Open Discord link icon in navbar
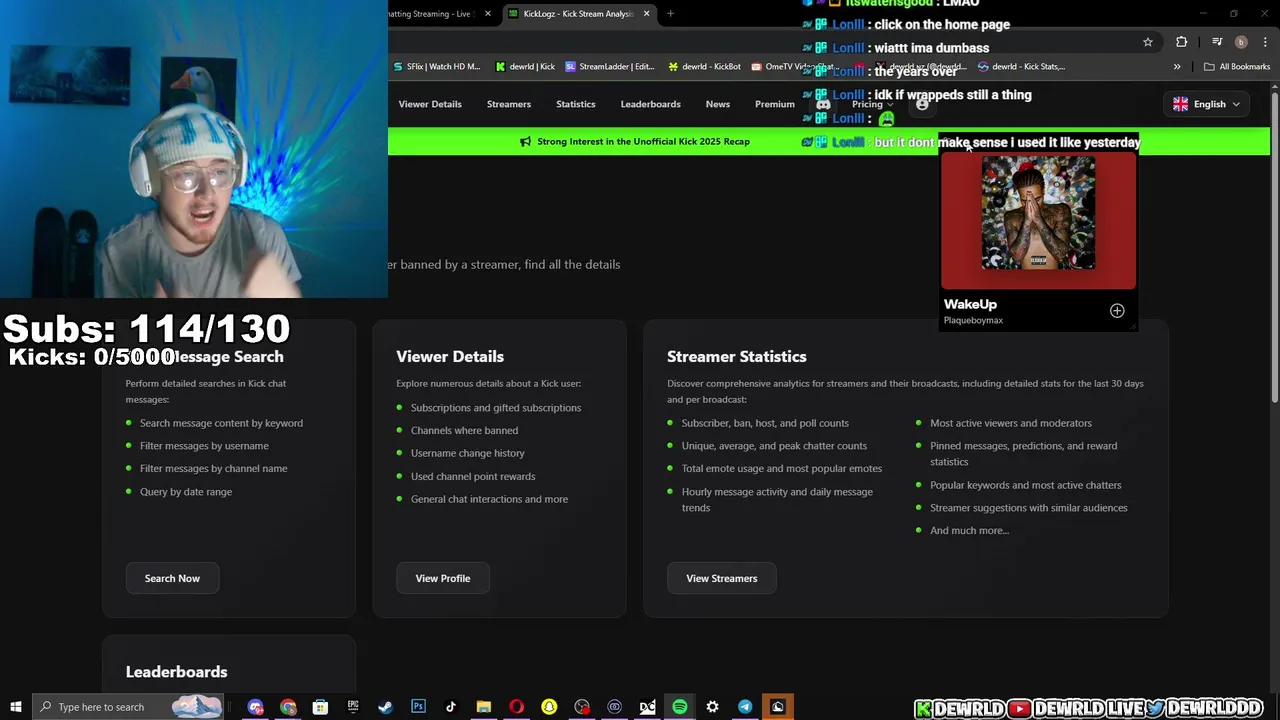 [x=823, y=104]
